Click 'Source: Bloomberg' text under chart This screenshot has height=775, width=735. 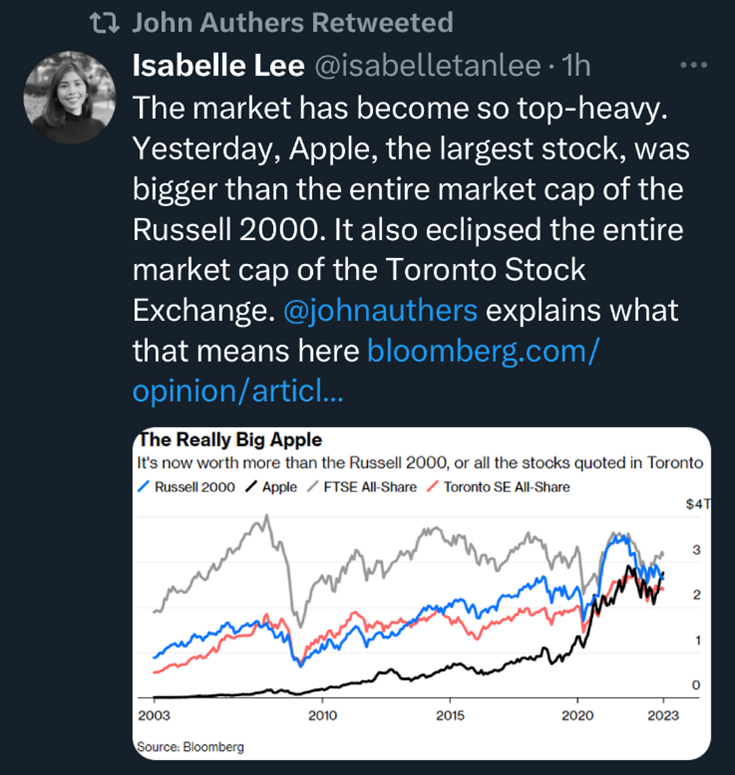coord(189,746)
